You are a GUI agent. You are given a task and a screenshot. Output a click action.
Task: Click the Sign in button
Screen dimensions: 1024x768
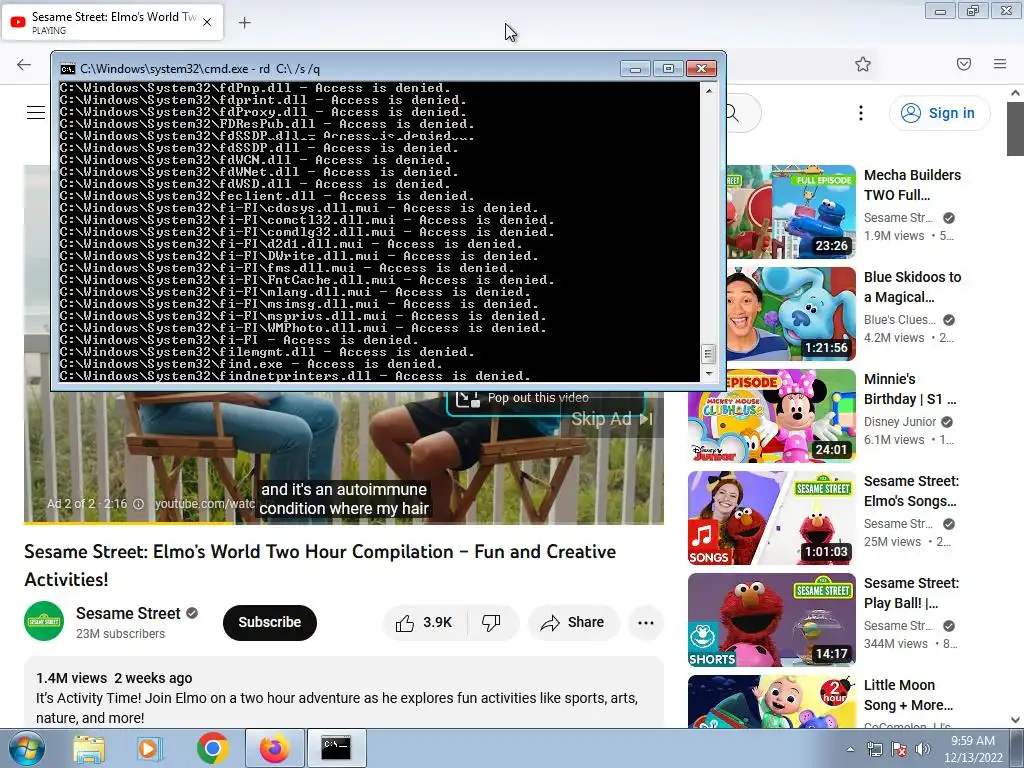[939, 113]
